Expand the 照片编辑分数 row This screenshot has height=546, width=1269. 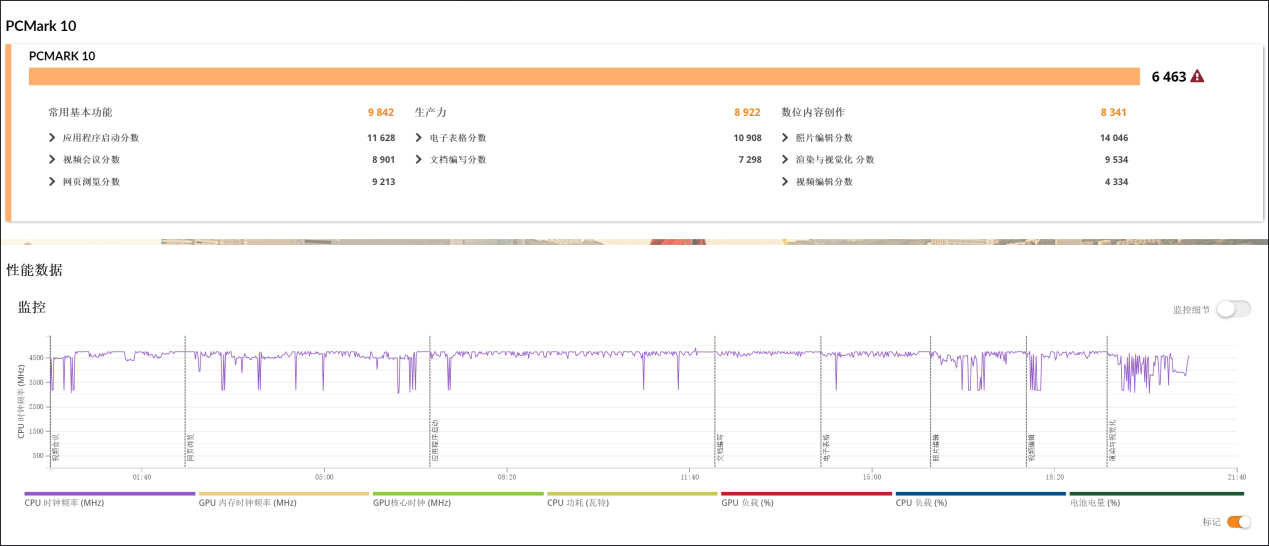pos(785,138)
